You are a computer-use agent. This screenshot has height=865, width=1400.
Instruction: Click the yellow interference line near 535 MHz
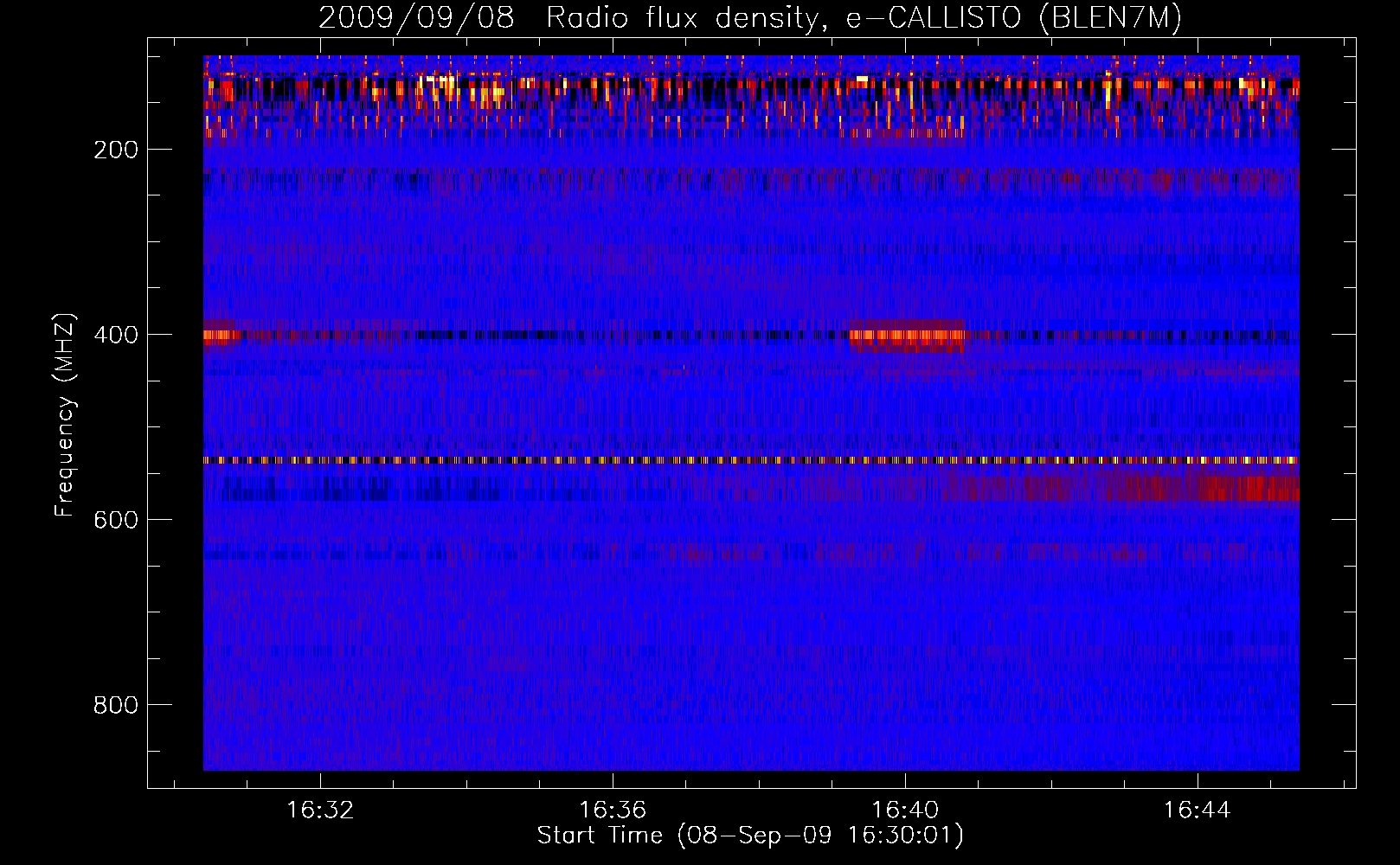[751, 460]
